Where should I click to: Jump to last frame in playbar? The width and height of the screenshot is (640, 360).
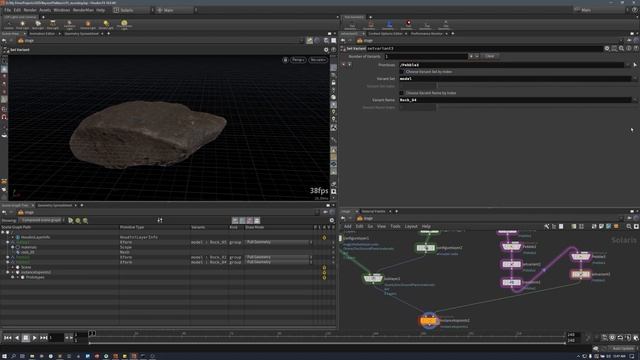coord(44,338)
